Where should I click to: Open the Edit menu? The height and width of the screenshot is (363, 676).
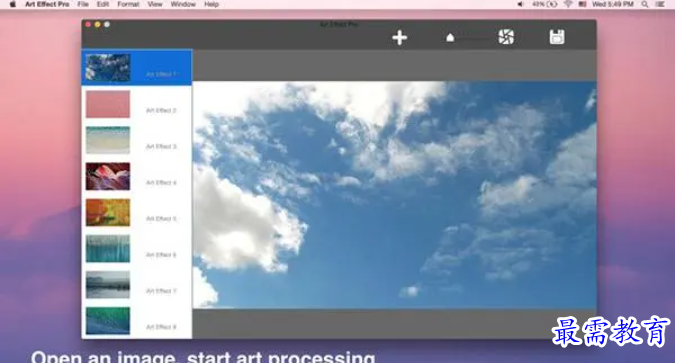pyautogui.click(x=103, y=4)
